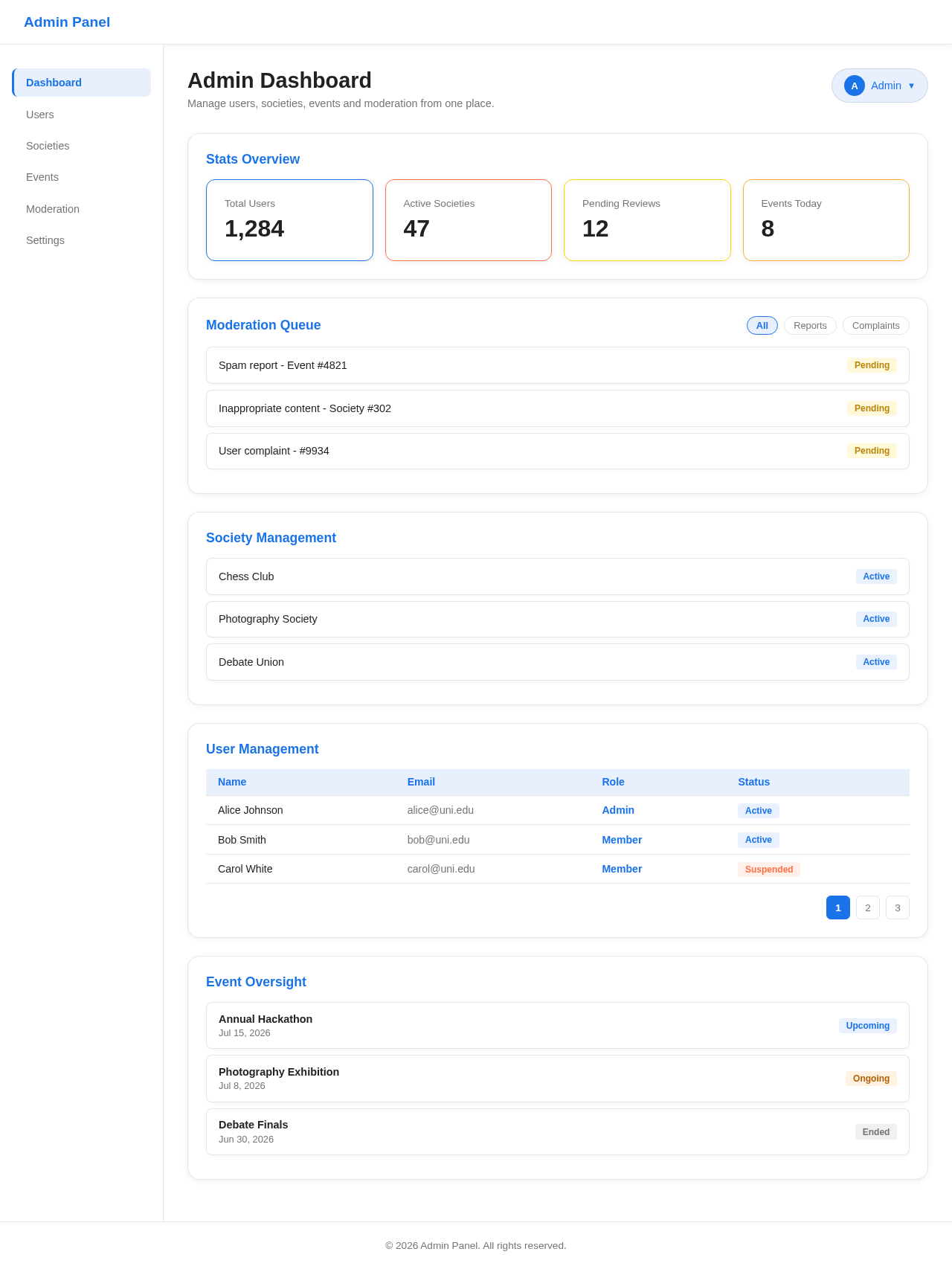Open Settings in the sidebar
The image size is (952, 1269).
82,240
